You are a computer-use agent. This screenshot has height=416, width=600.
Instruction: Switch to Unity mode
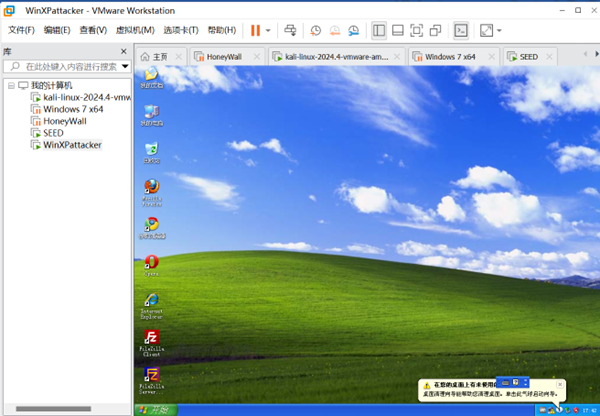click(x=435, y=30)
